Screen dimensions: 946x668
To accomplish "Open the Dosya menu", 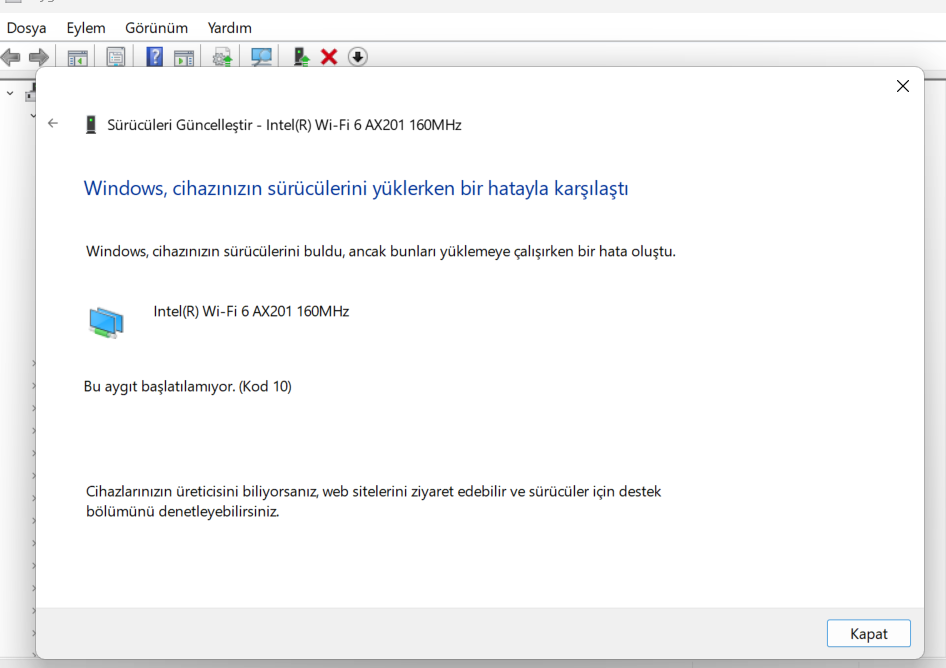I will (27, 28).
